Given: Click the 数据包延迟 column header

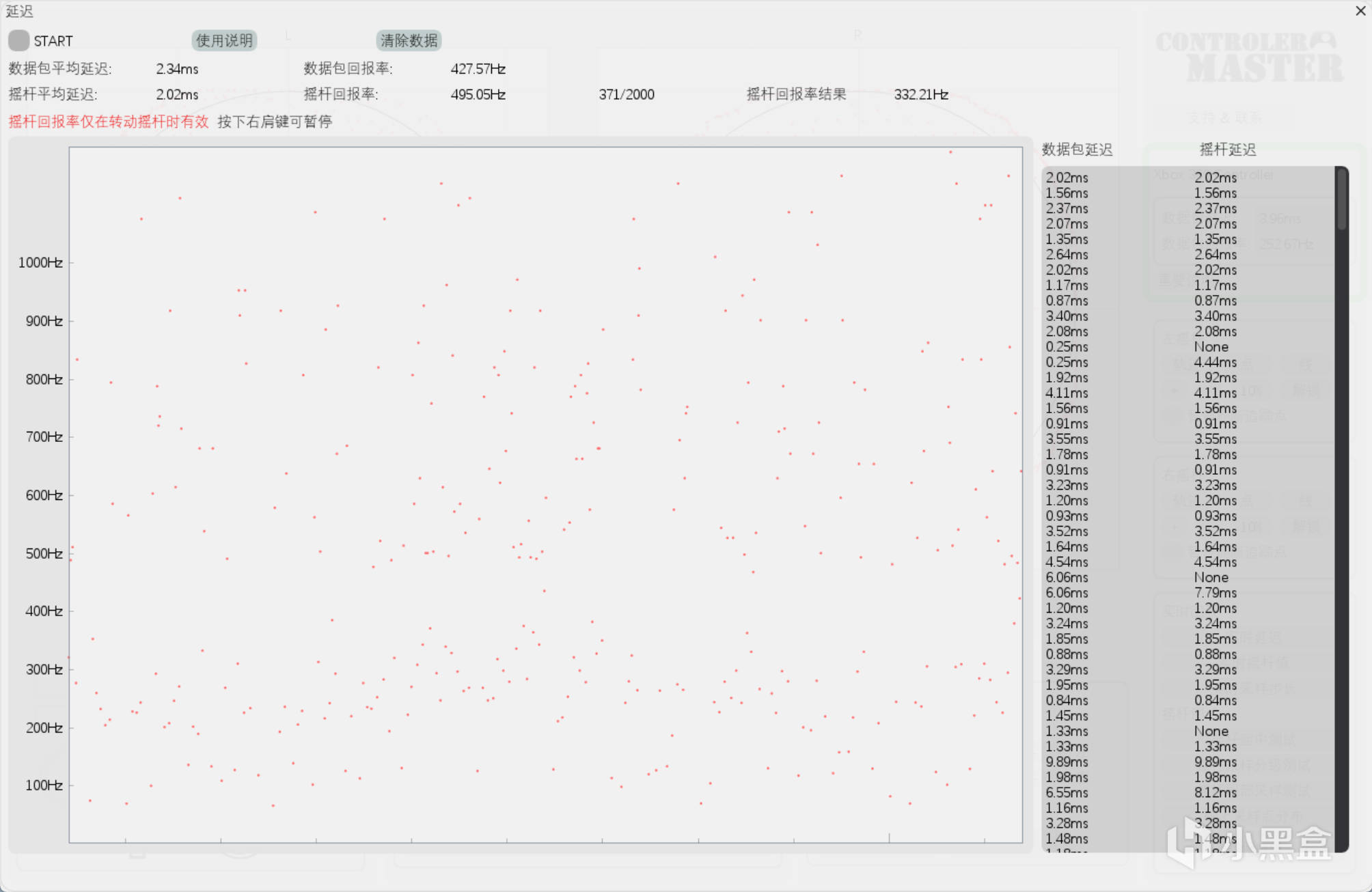Looking at the screenshot, I should click(1077, 150).
